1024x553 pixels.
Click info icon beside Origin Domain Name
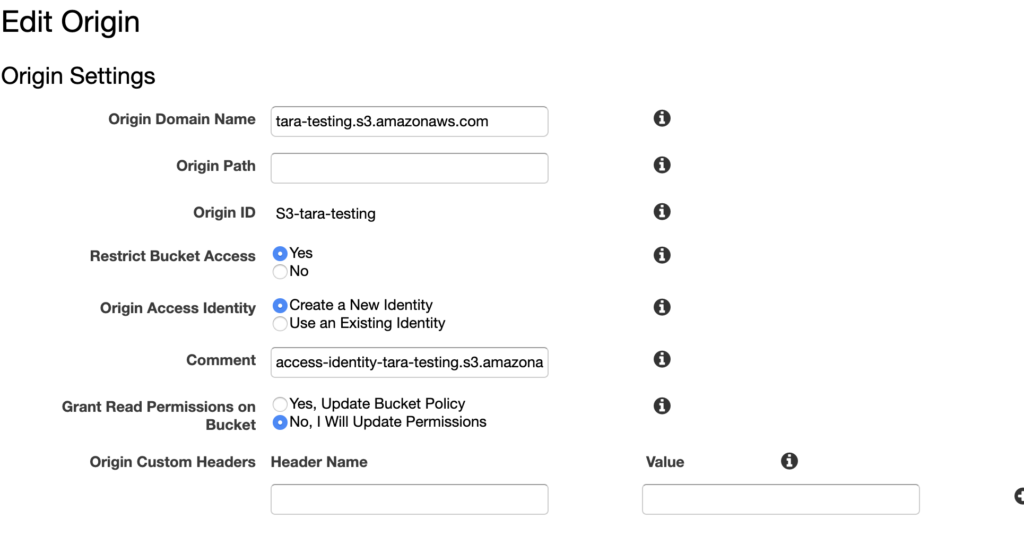tap(662, 118)
